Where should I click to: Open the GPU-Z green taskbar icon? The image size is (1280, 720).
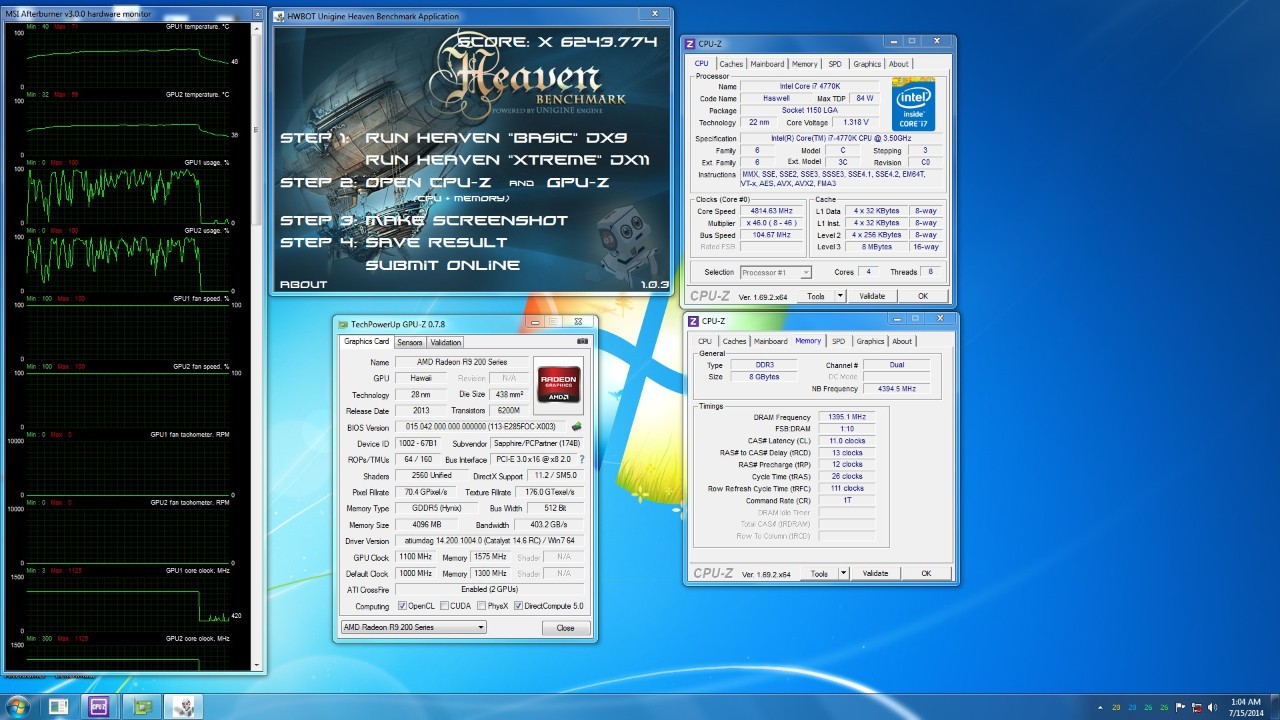click(x=143, y=707)
